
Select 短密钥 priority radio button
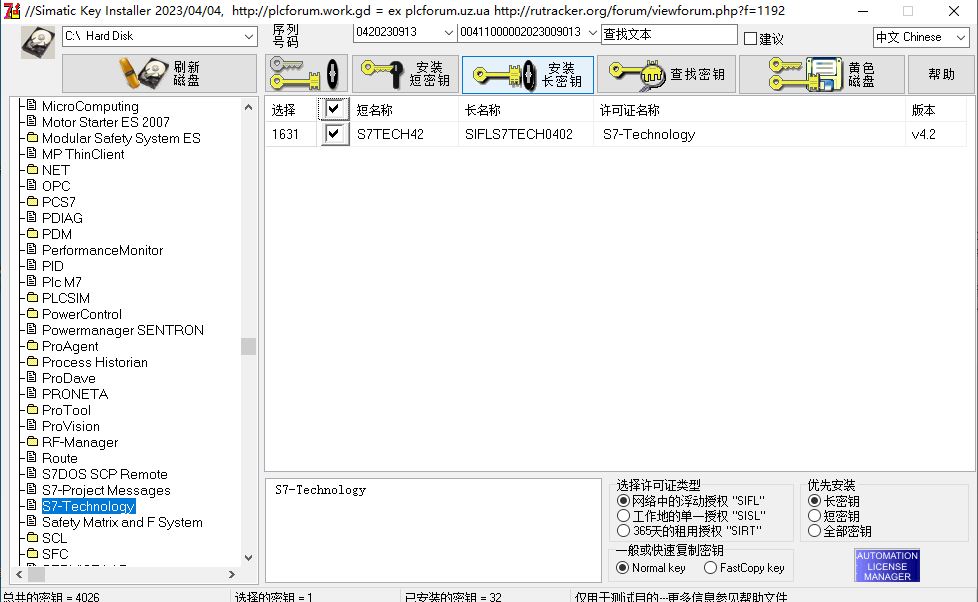point(814,516)
